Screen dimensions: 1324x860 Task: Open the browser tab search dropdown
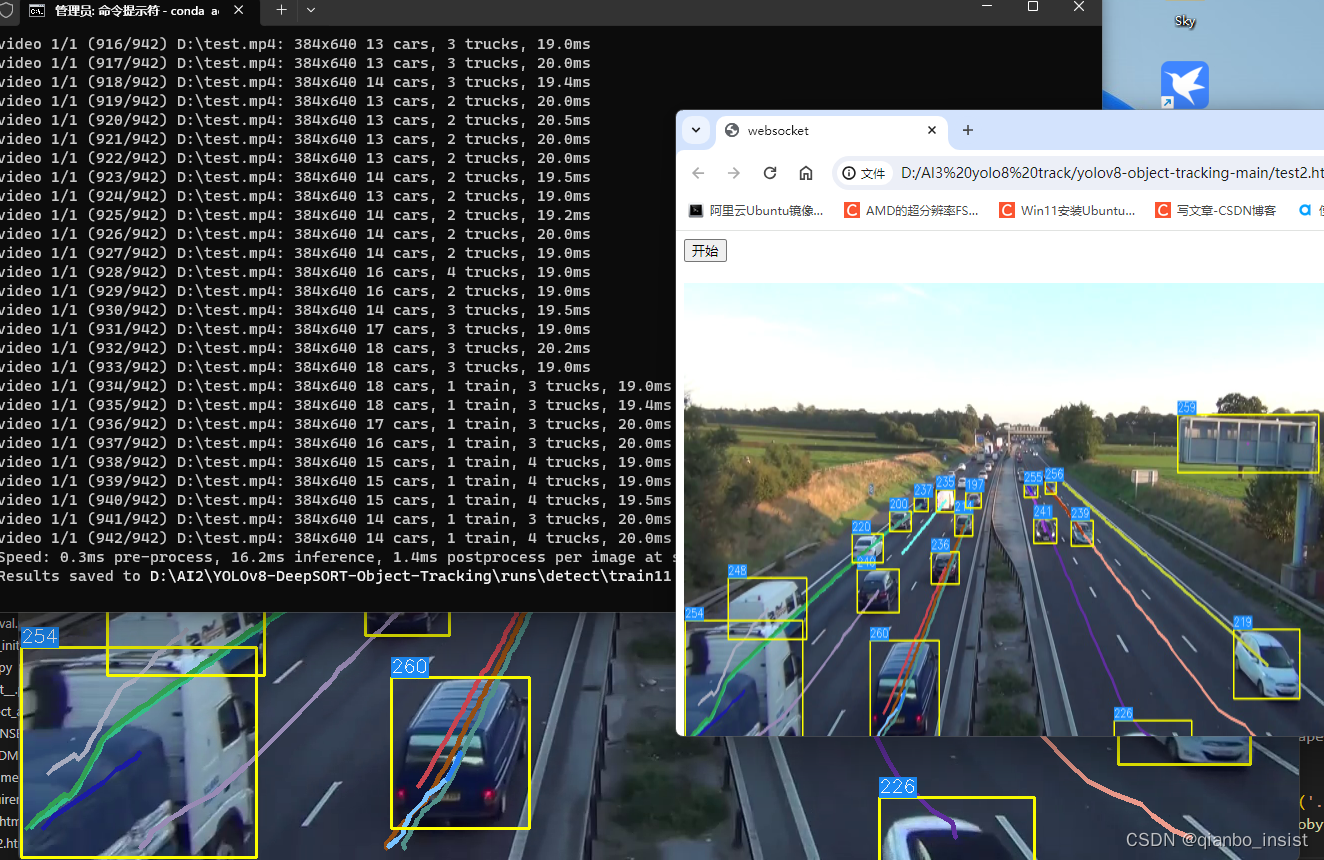pyautogui.click(x=696, y=130)
